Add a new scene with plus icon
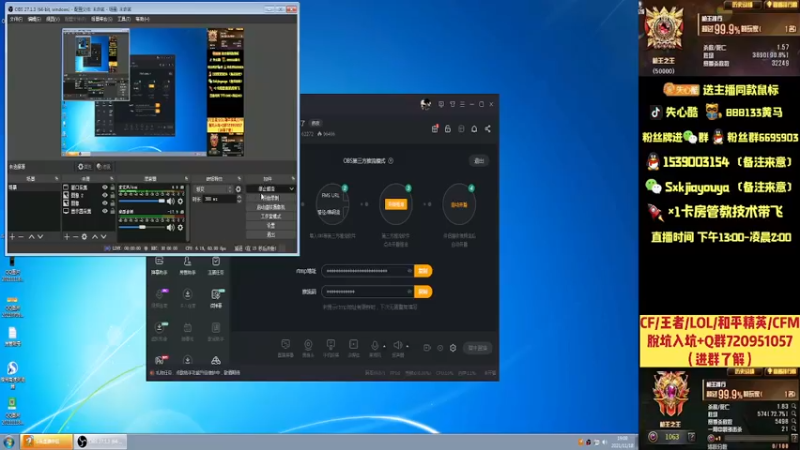The height and width of the screenshot is (450, 800). [12, 237]
